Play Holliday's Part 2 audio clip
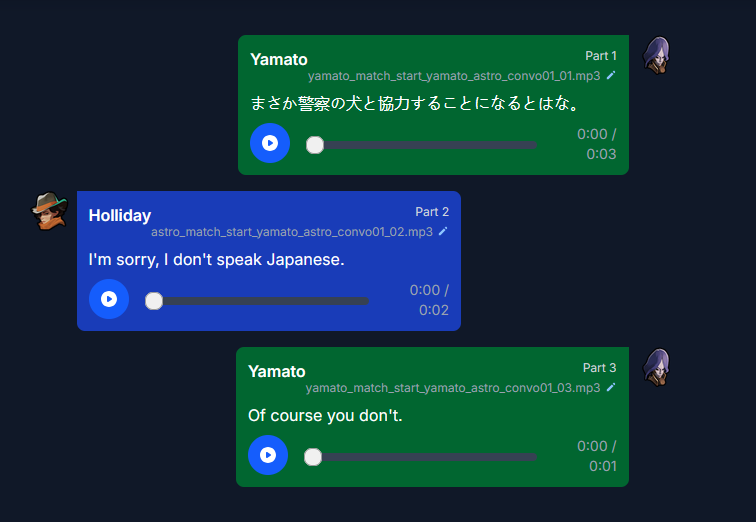Viewport: 756px width, 522px height. (x=109, y=299)
